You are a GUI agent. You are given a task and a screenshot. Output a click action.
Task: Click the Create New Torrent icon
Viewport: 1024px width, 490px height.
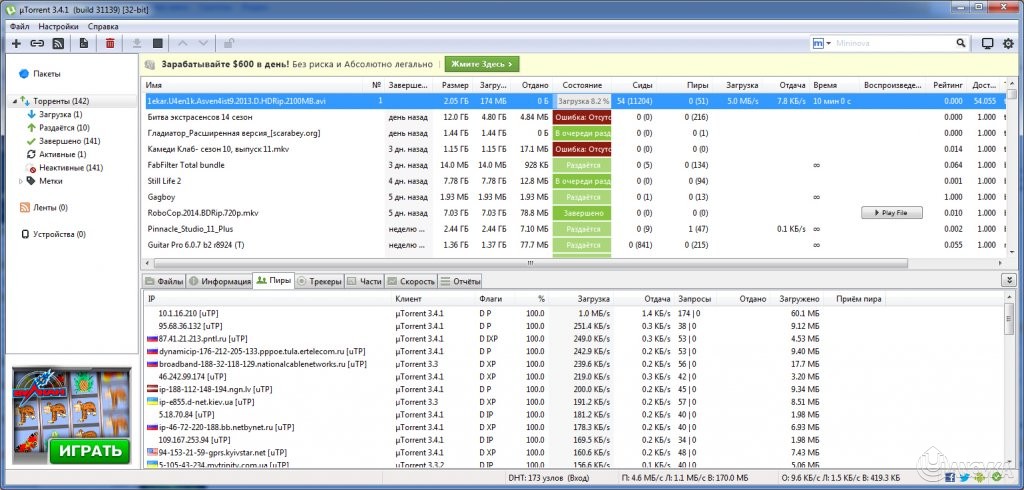(83, 44)
